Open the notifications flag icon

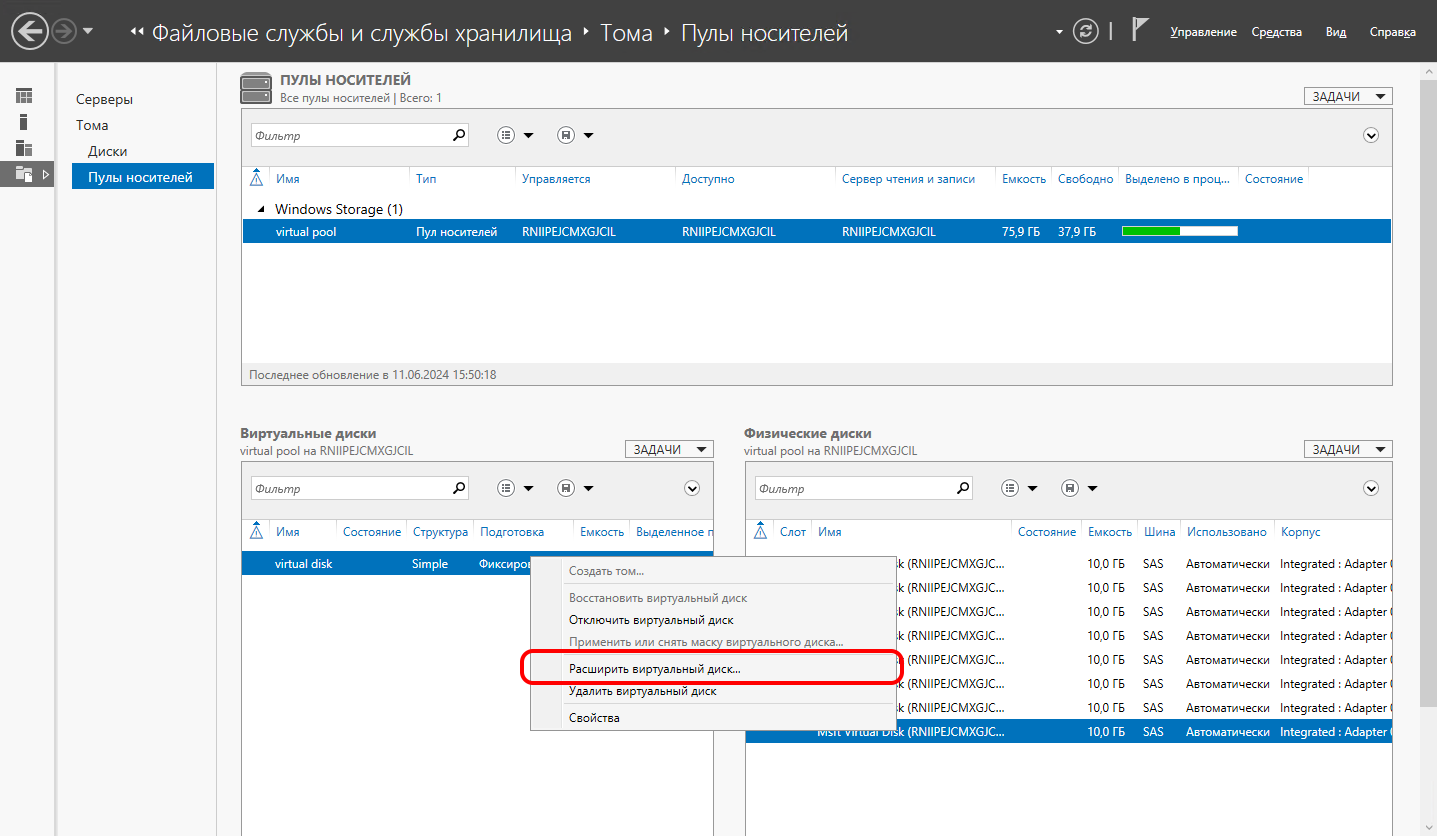coord(1139,30)
